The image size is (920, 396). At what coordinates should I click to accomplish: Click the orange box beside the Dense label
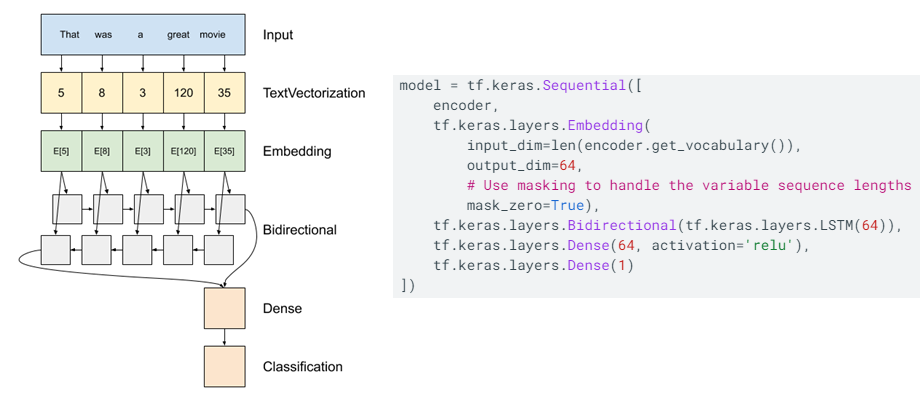coord(224,308)
